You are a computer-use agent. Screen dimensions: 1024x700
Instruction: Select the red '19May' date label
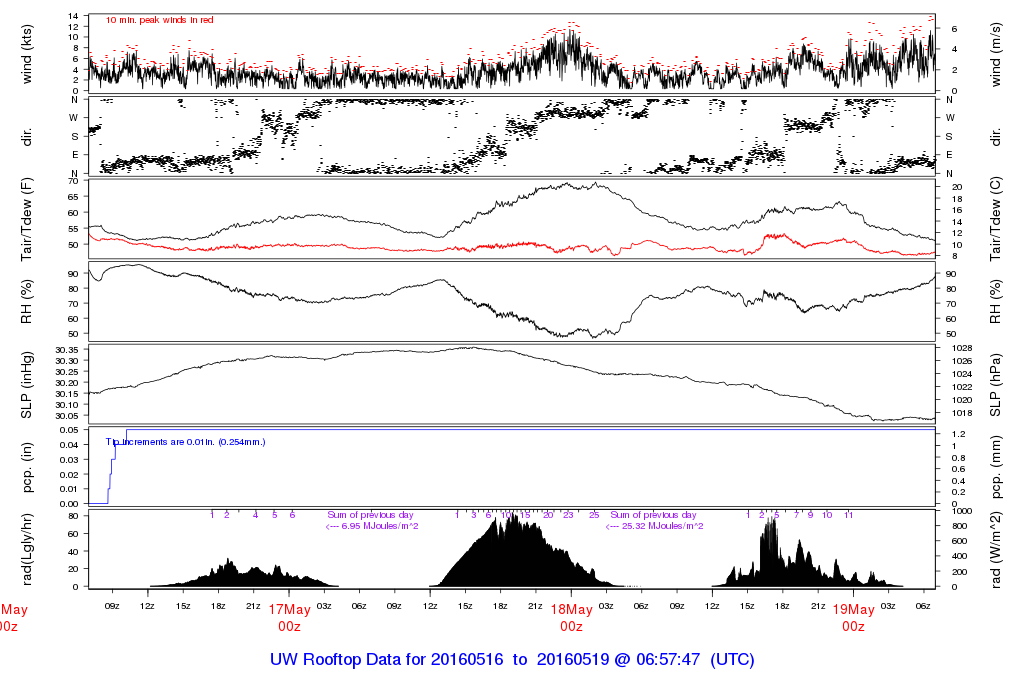click(854, 609)
